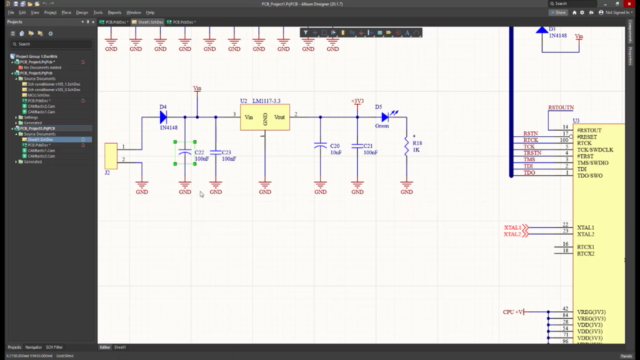
Task: Expand the bottom Generated folder
Action: [16, 162]
